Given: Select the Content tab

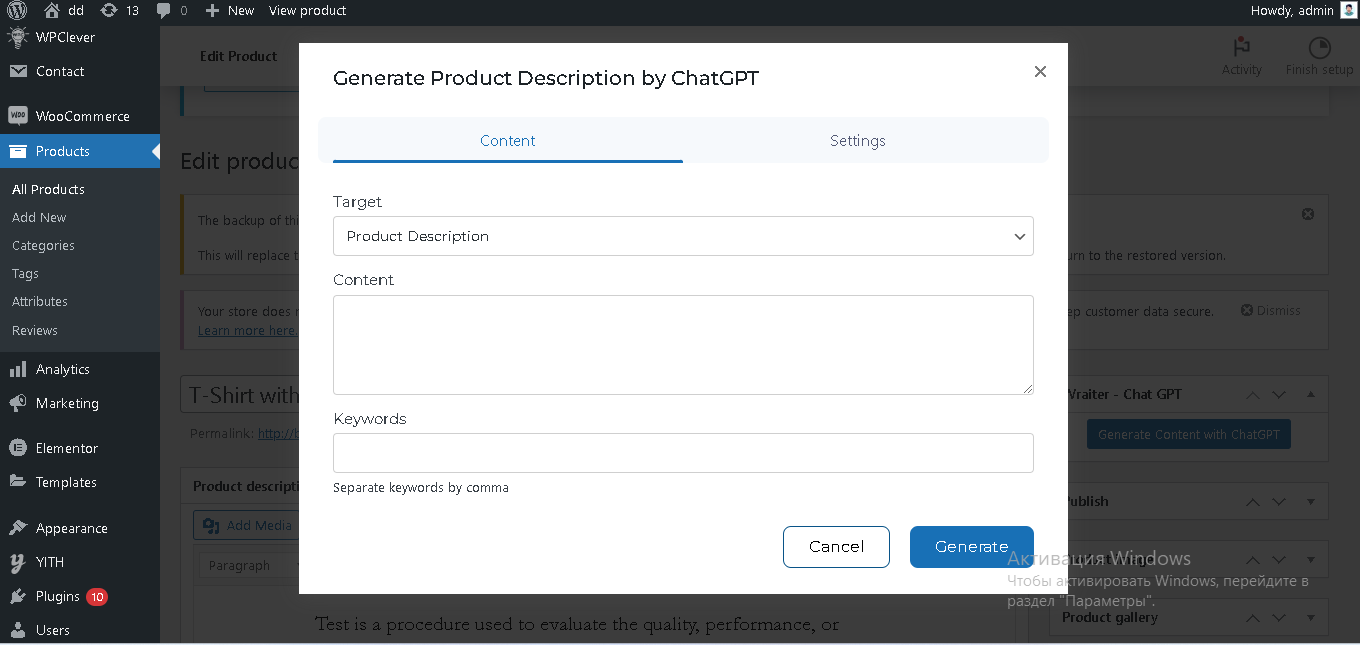Looking at the screenshot, I should [x=508, y=141].
